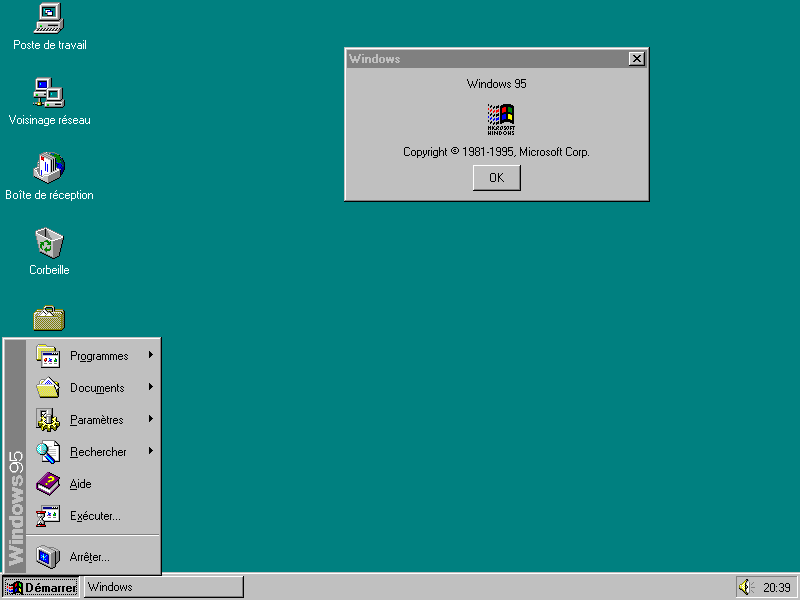Click OK in the Windows dialog

pos(496,178)
